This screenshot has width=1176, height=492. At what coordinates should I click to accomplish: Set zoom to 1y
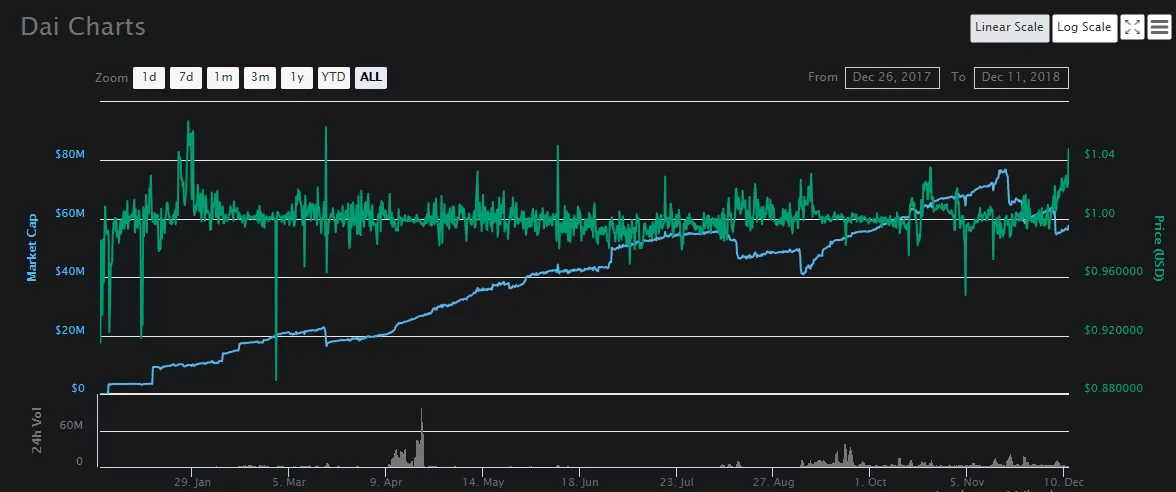(297, 77)
